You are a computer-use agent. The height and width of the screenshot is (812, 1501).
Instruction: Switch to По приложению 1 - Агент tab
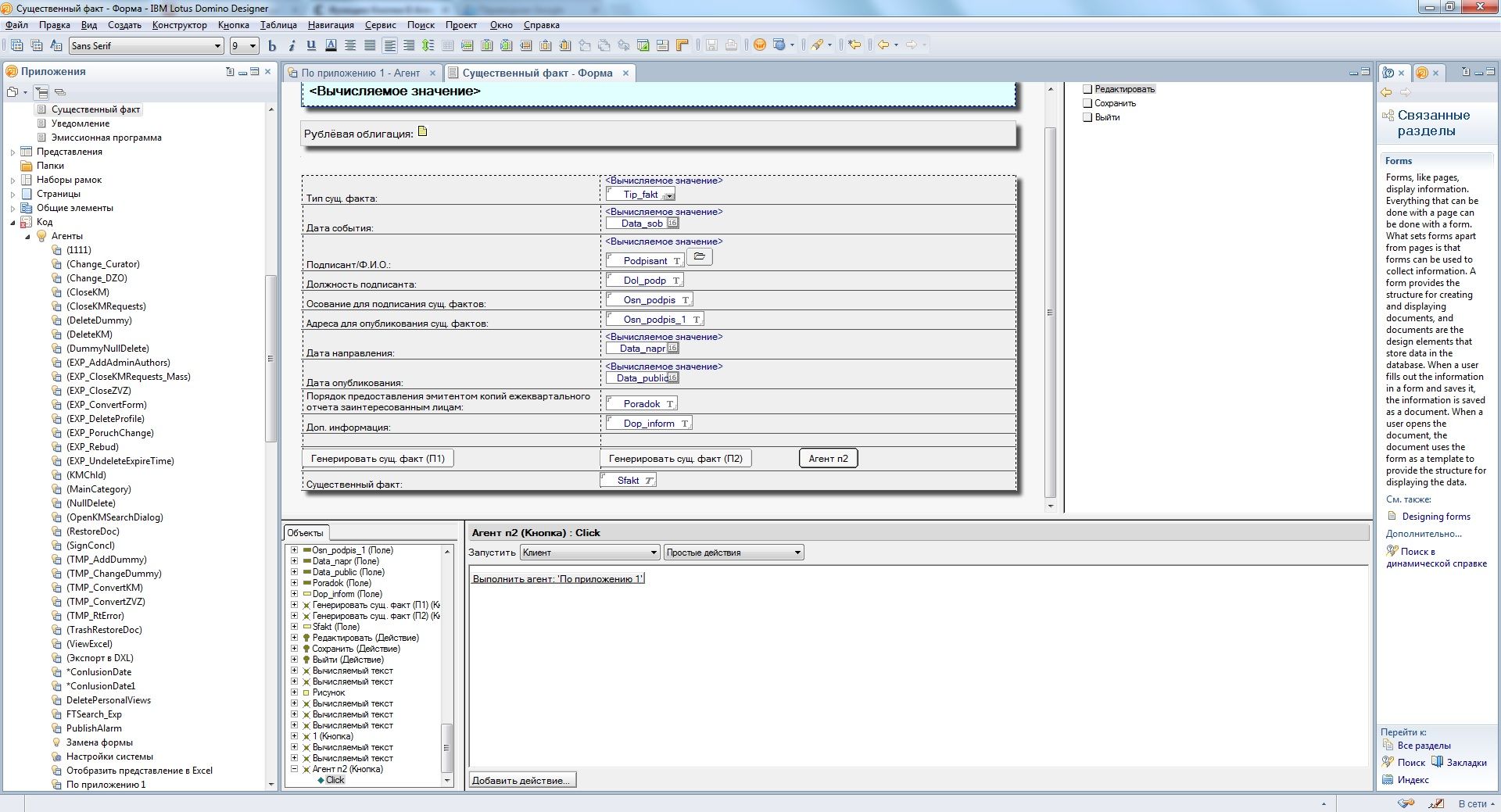(x=360, y=73)
